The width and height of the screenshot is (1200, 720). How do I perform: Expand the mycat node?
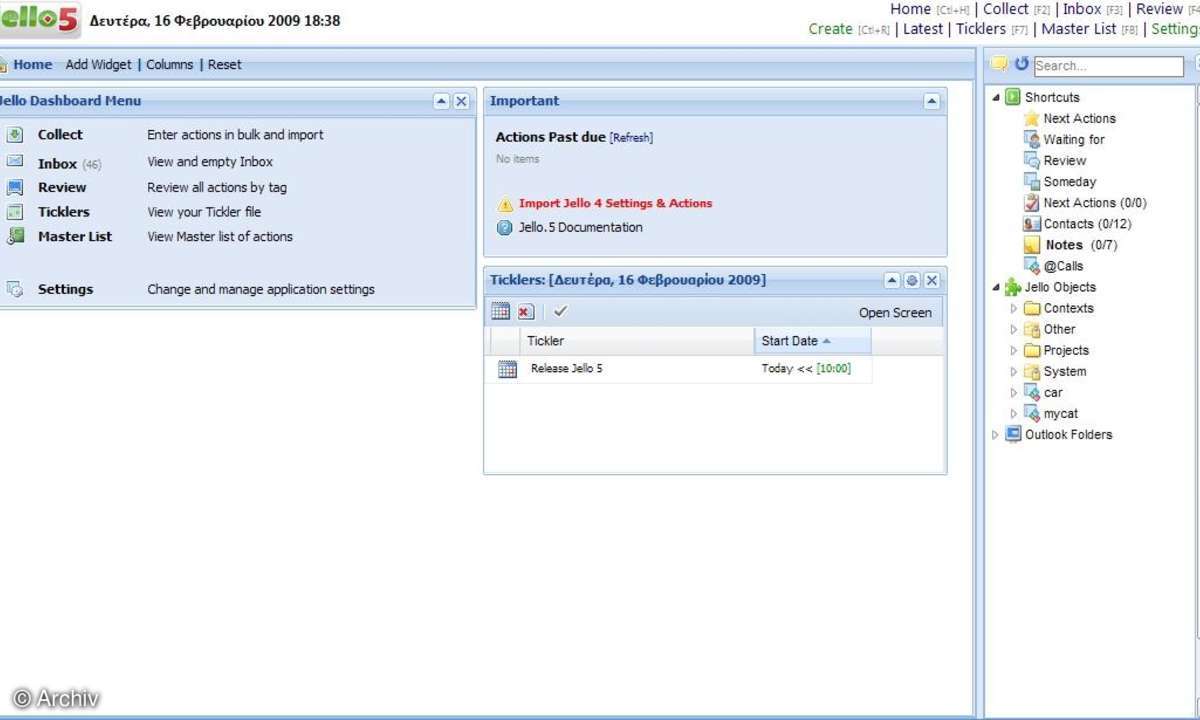tap(1014, 414)
